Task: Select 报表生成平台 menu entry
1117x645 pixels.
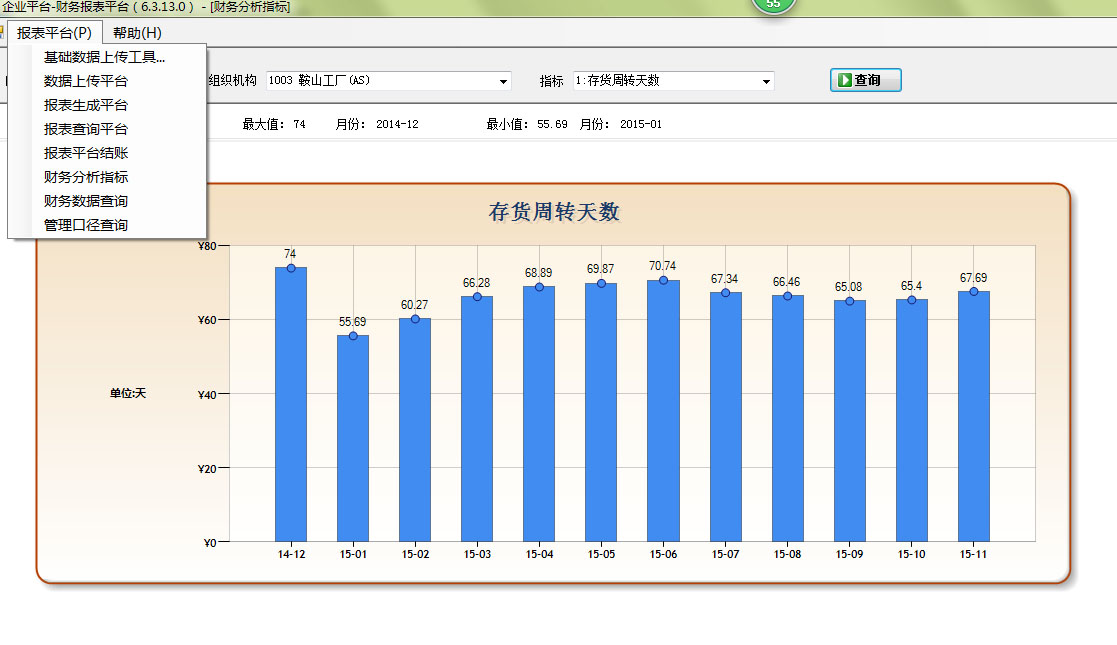Action: click(x=107, y=105)
